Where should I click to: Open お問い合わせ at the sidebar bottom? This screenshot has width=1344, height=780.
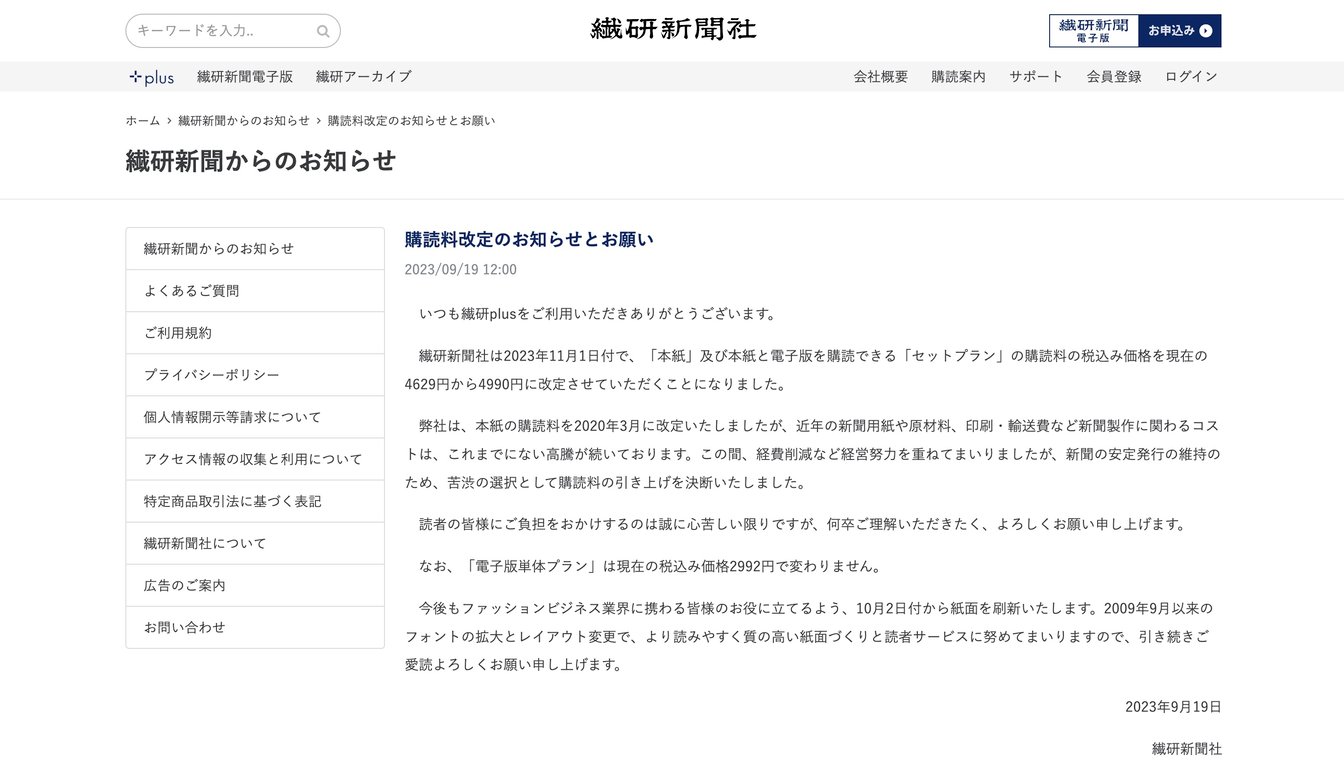[184, 627]
